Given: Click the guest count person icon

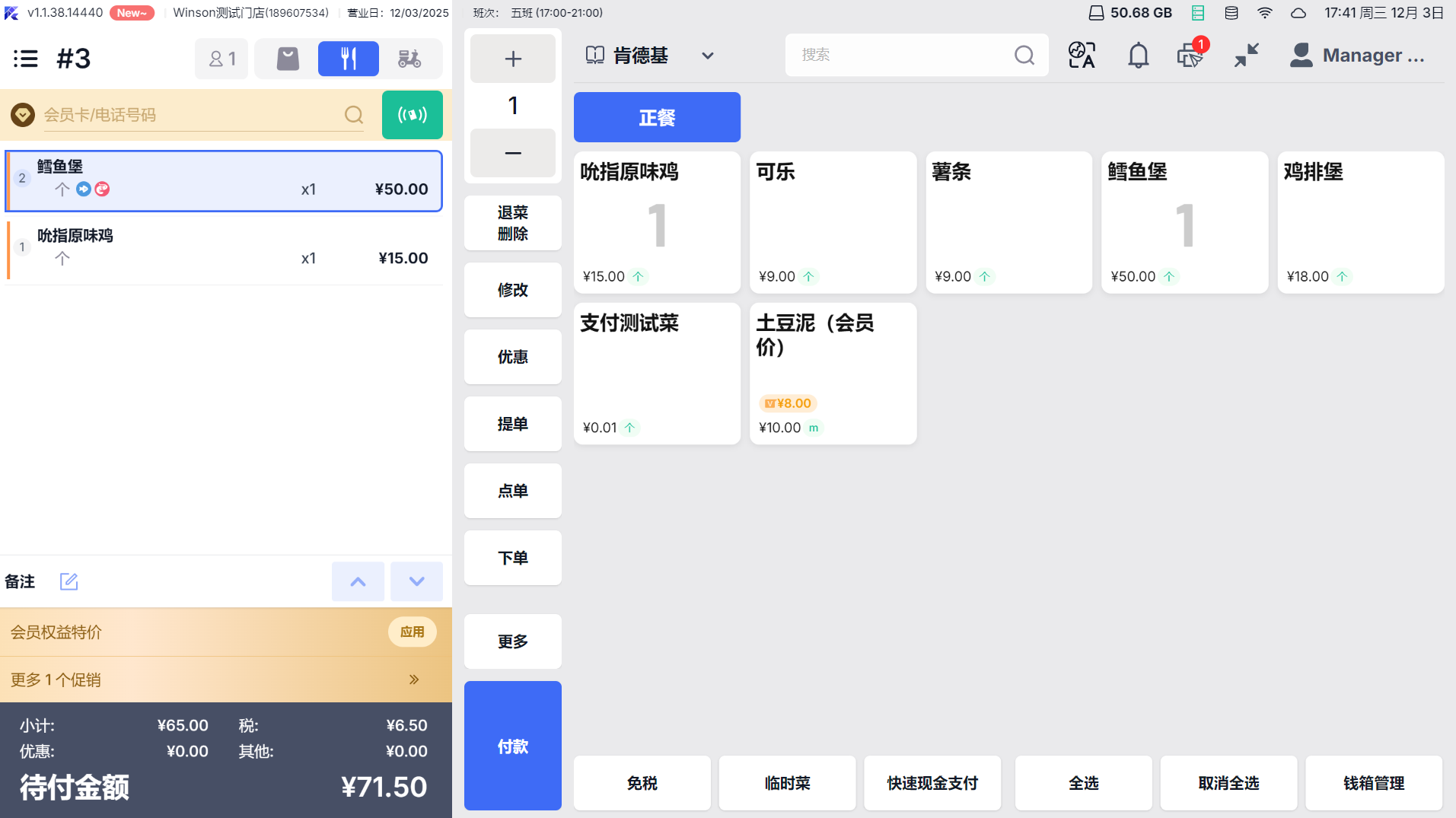Looking at the screenshot, I should [221, 59].
